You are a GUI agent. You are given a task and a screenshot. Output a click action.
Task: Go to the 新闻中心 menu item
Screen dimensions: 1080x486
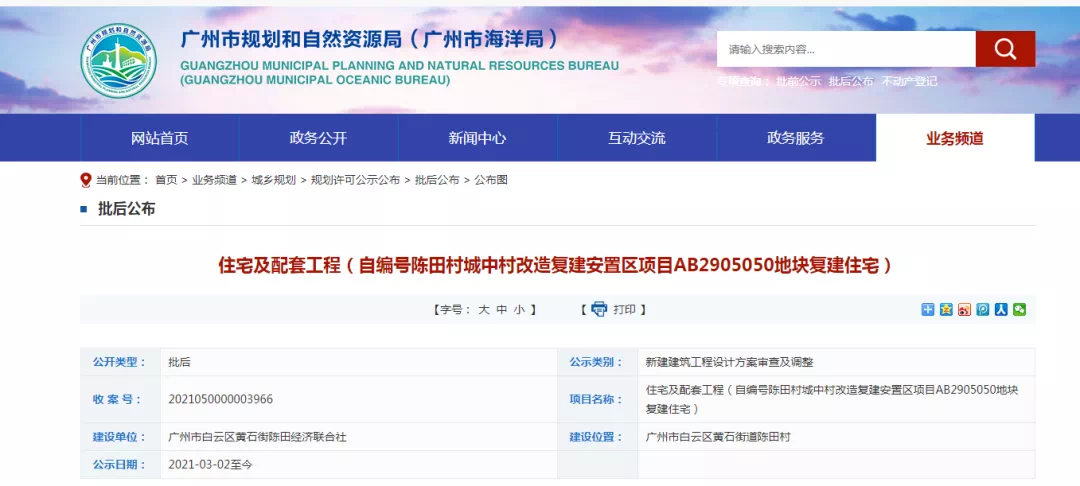[477, 138]
